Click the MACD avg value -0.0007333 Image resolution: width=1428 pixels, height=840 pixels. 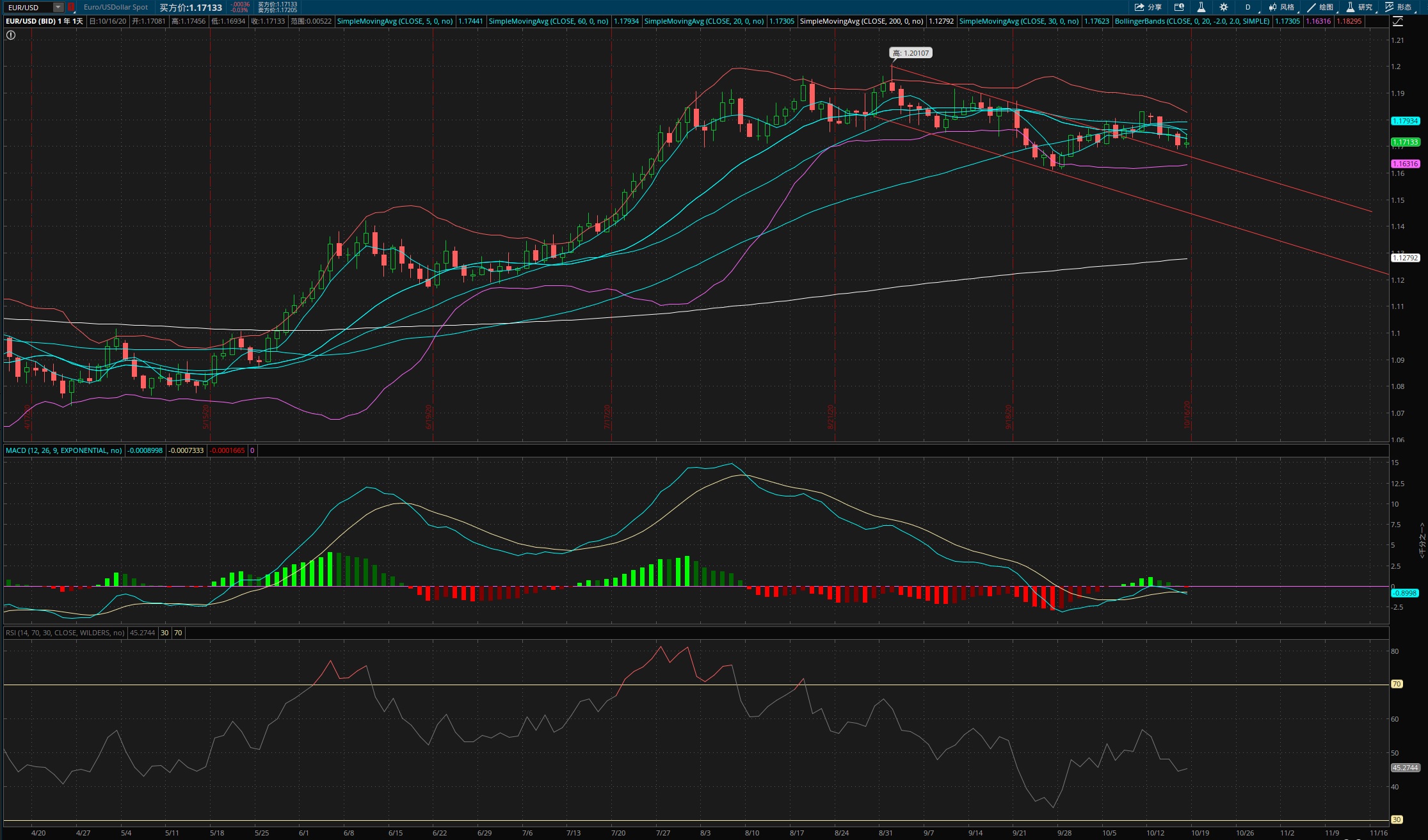tap(186, 450)
